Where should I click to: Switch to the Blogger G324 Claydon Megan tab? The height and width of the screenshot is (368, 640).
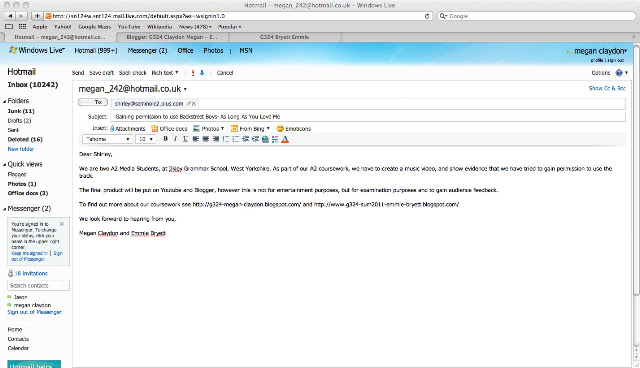[x=172, y=37]
